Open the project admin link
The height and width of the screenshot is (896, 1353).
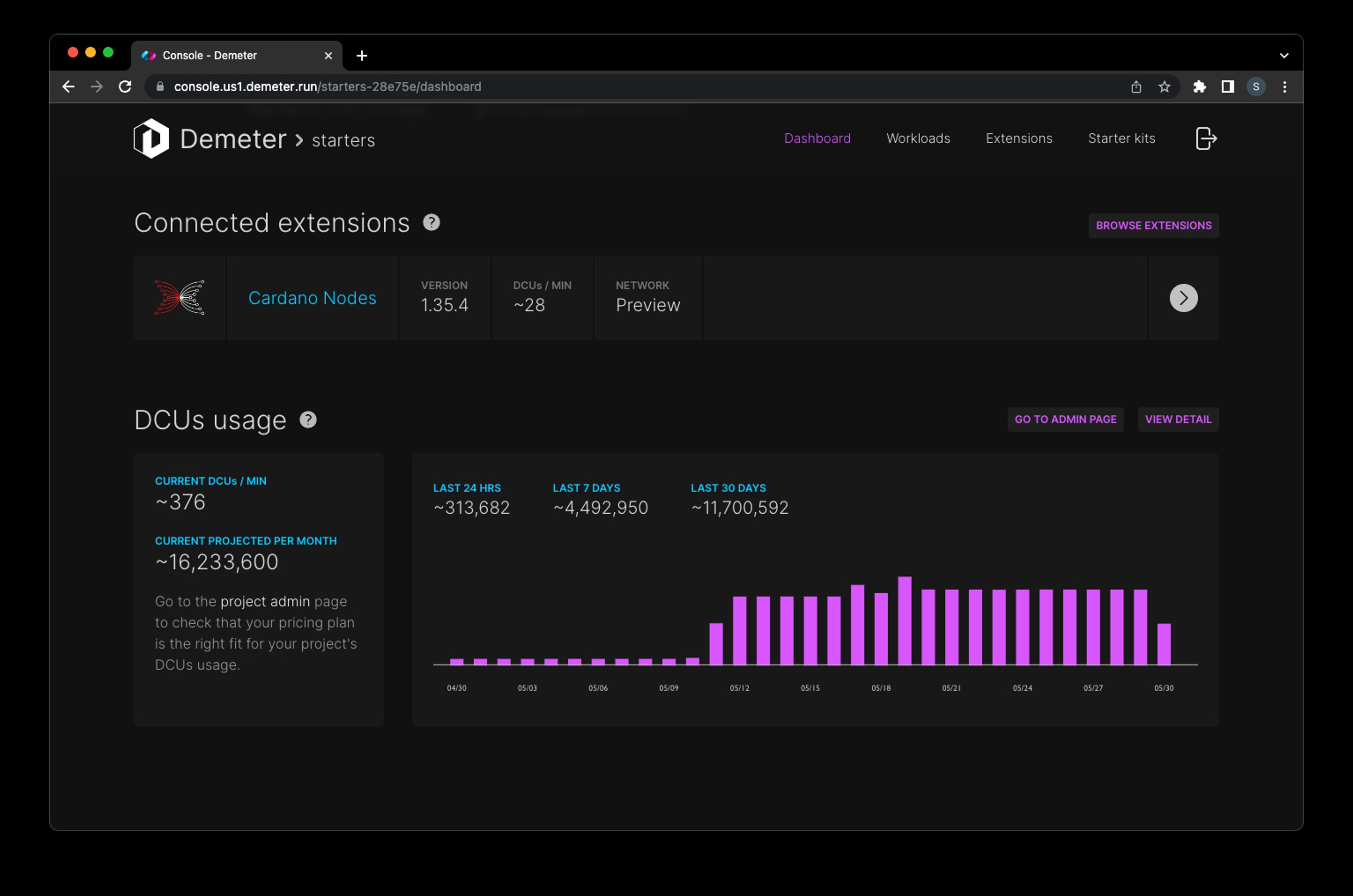click(265, 602)
